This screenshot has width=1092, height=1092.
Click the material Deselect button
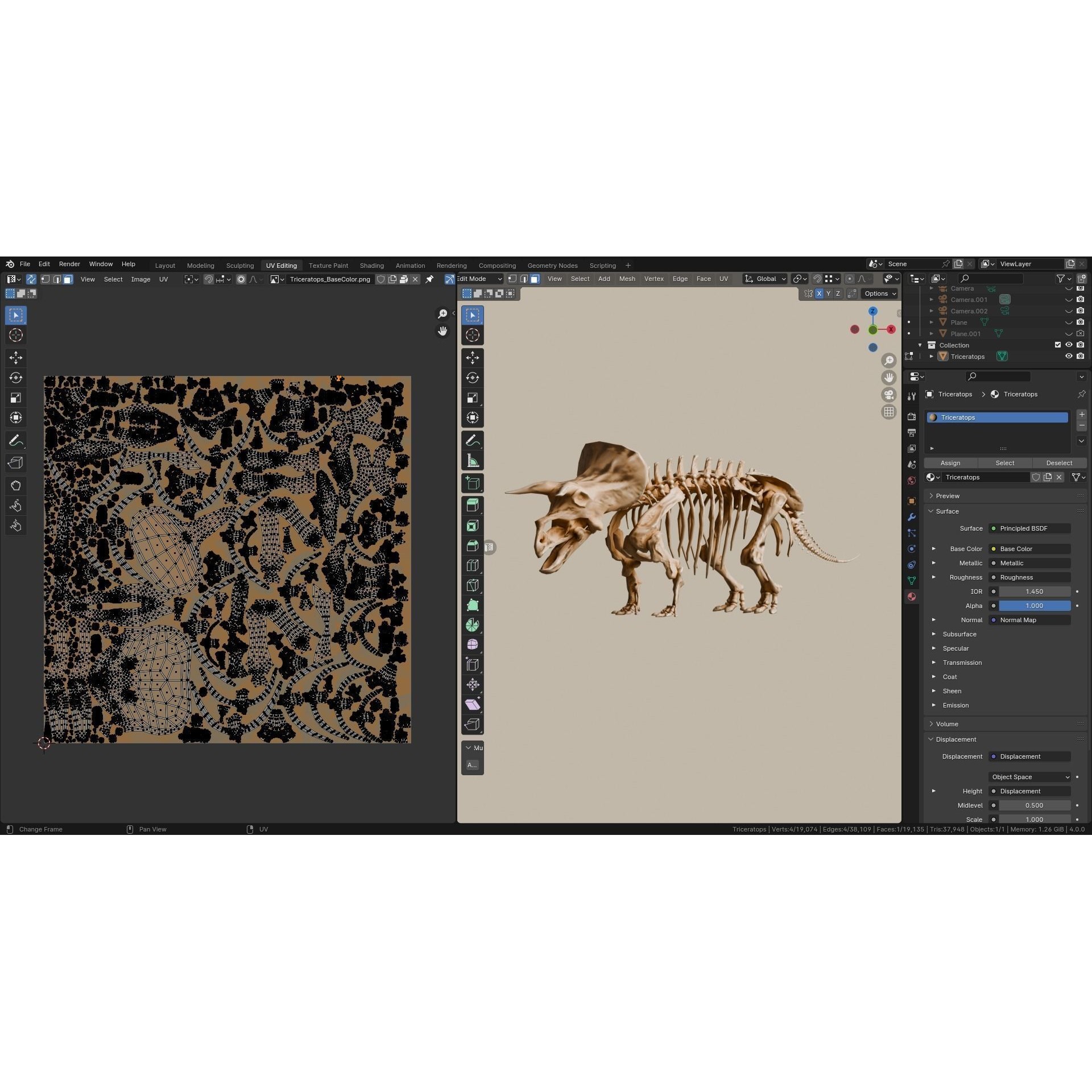(x=1059, y=463)
